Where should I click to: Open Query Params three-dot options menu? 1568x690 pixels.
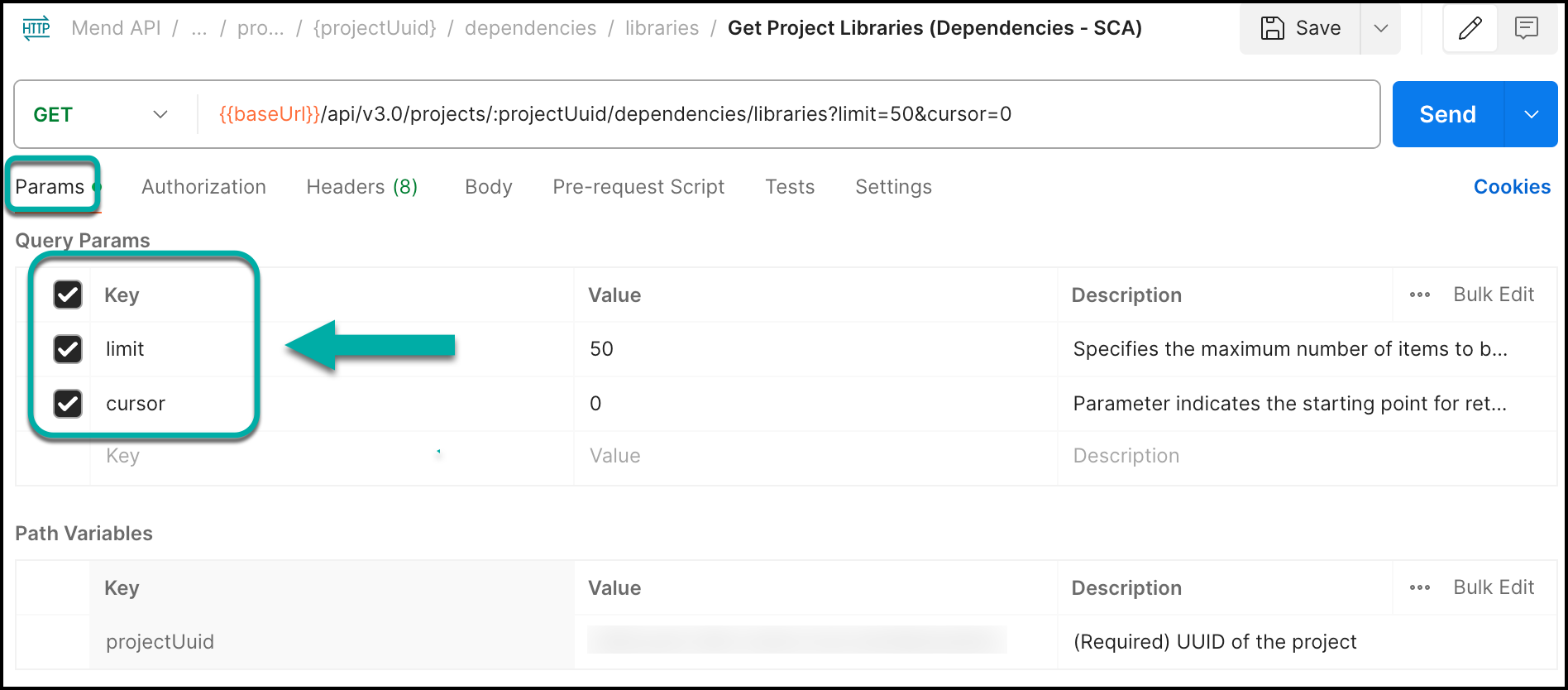click(x=1419, y=295)
